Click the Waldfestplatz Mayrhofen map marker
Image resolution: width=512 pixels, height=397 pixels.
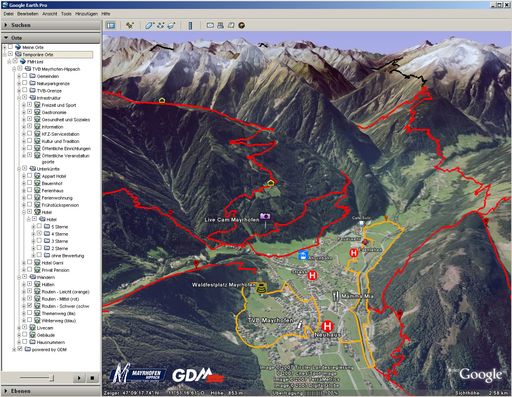tap(262, 288)
